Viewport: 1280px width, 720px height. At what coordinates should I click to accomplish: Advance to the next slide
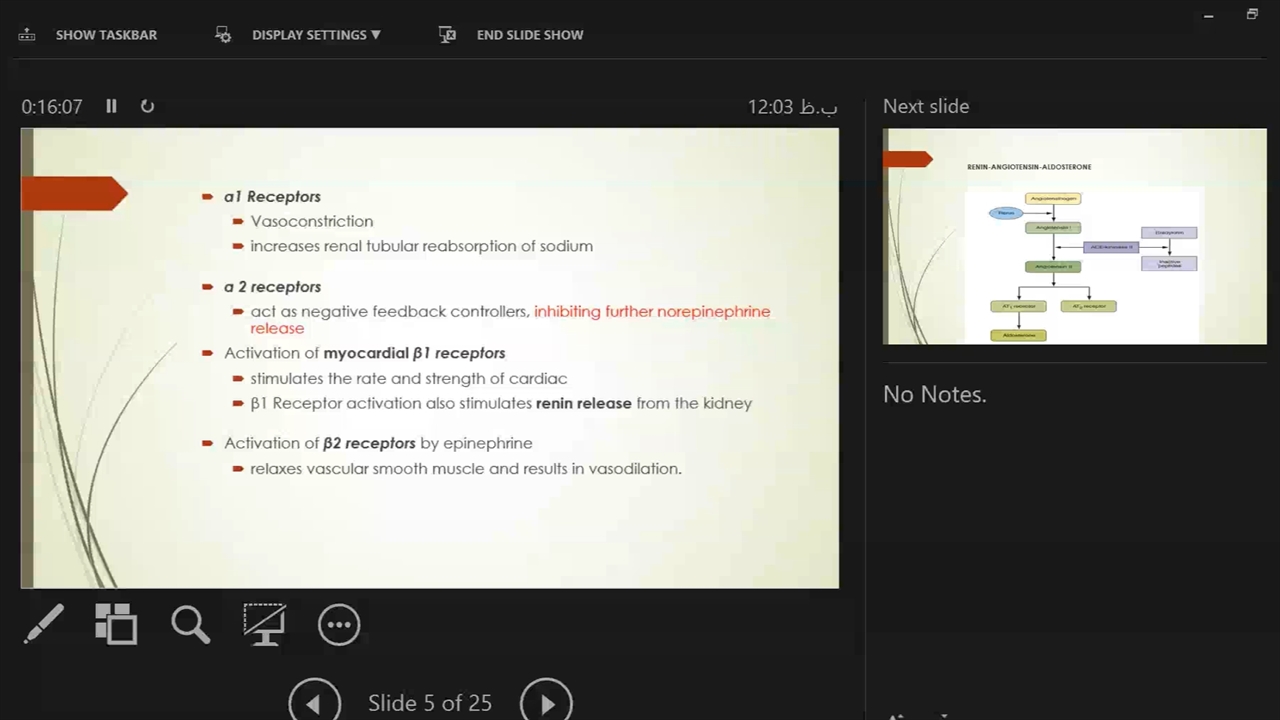coord(546,703)
